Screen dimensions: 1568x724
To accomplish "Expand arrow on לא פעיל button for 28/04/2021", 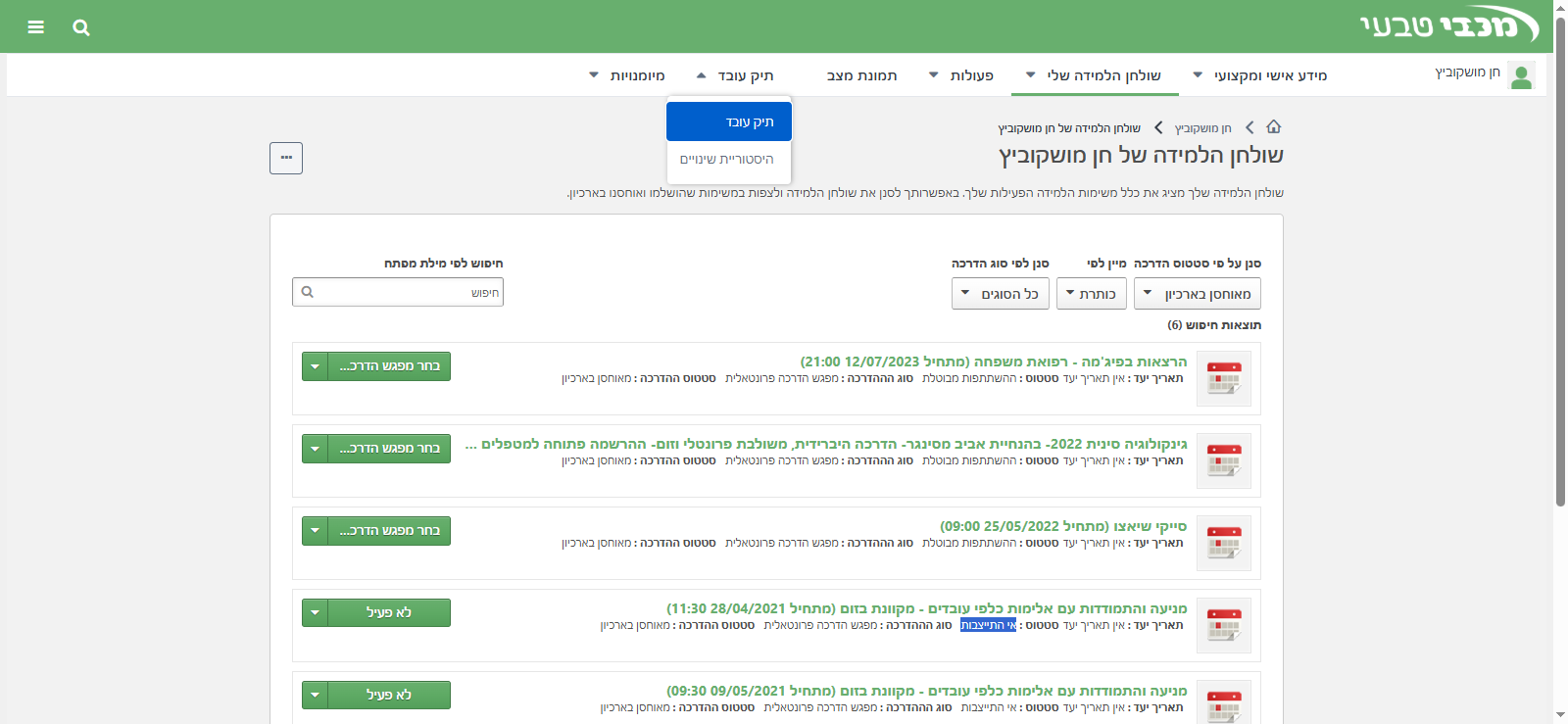I will (315, 613).
